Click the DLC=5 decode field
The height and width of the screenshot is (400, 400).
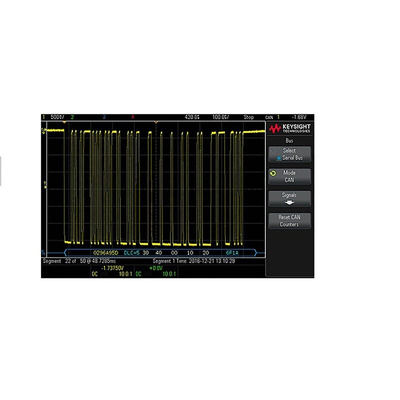131,253
